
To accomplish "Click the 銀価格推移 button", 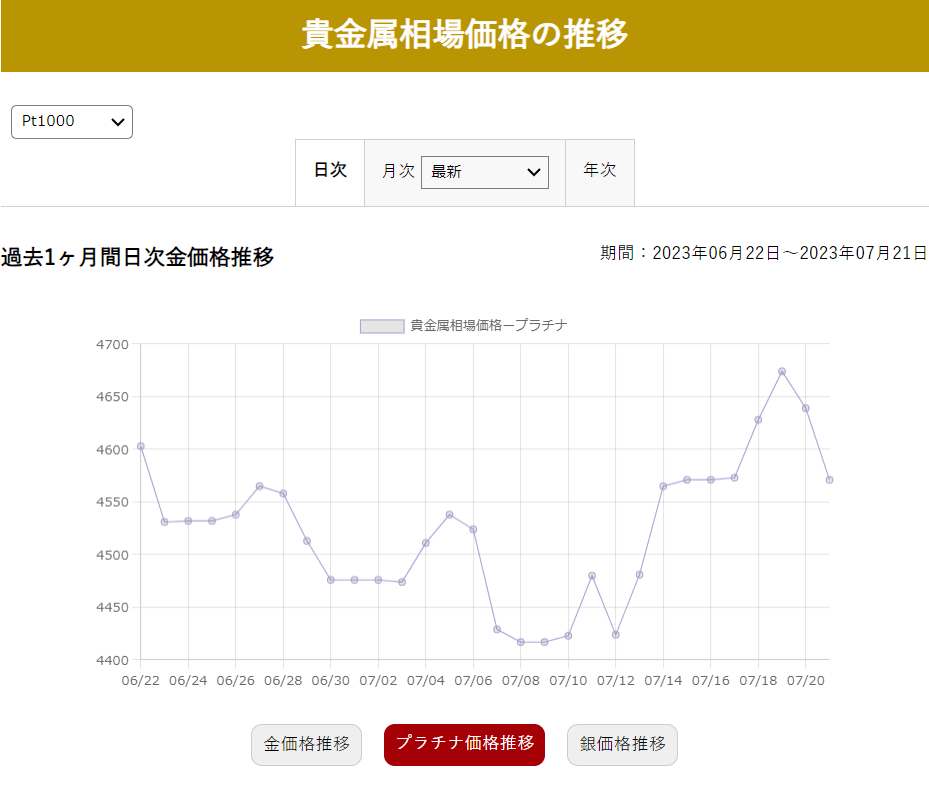I will point(622,744).
